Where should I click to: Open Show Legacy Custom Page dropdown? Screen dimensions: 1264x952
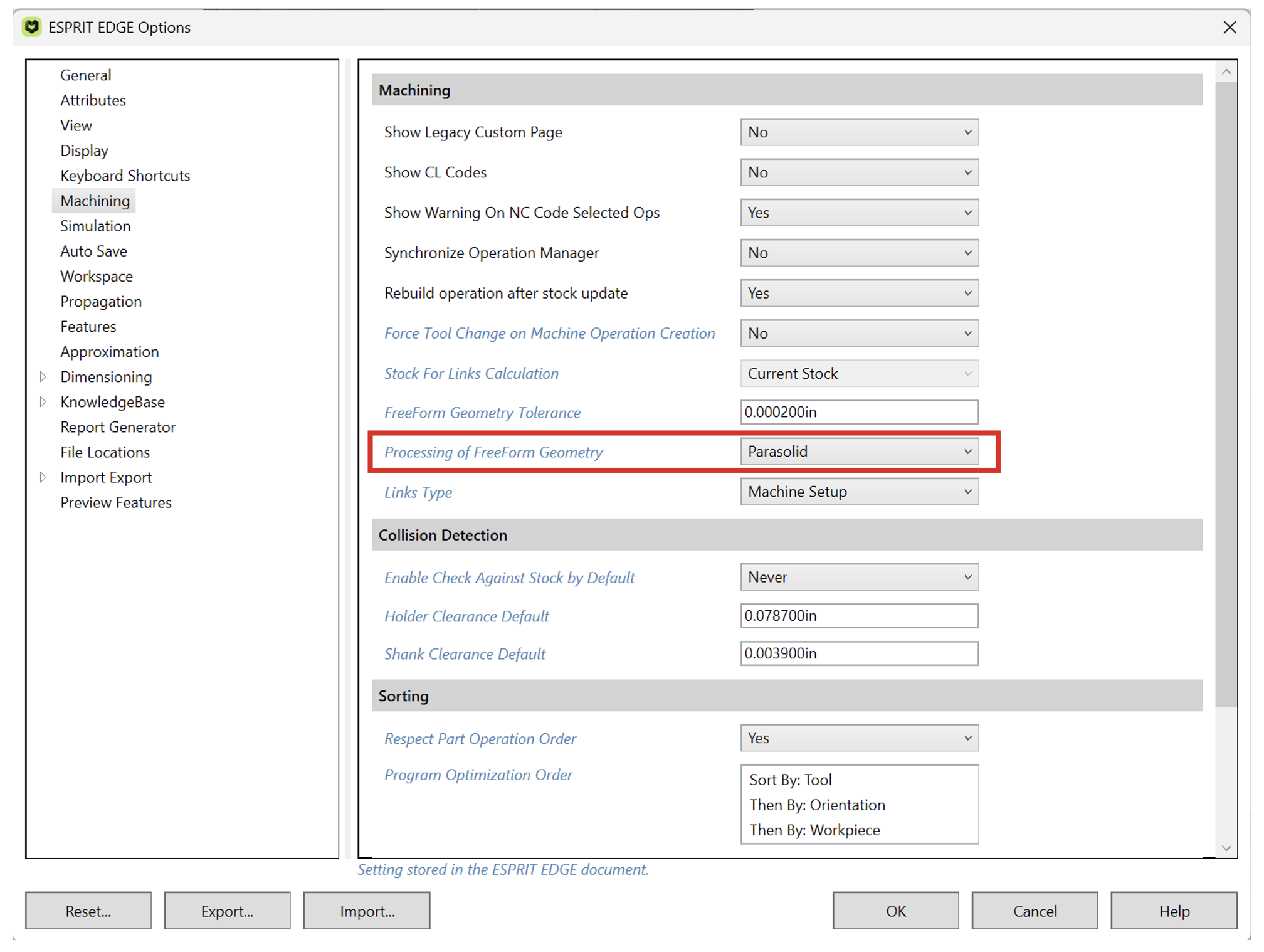[859, 132]
